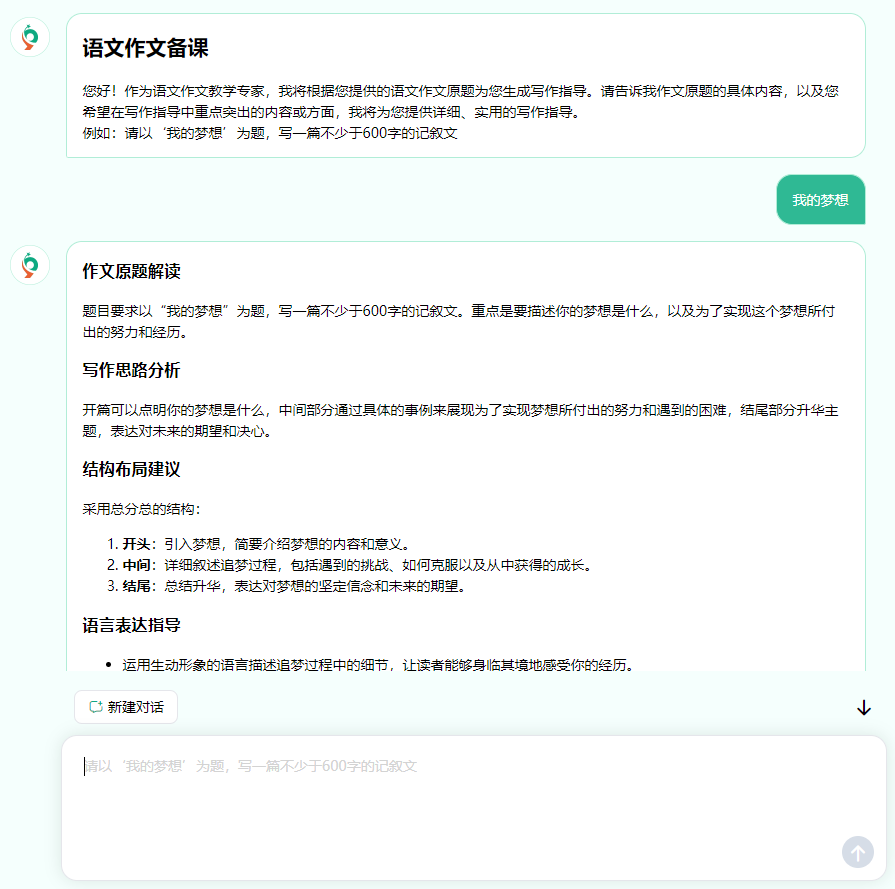Click the example line starting with 例如
Viewport: 895px width, 889px height.
click(x=270, y=133)
